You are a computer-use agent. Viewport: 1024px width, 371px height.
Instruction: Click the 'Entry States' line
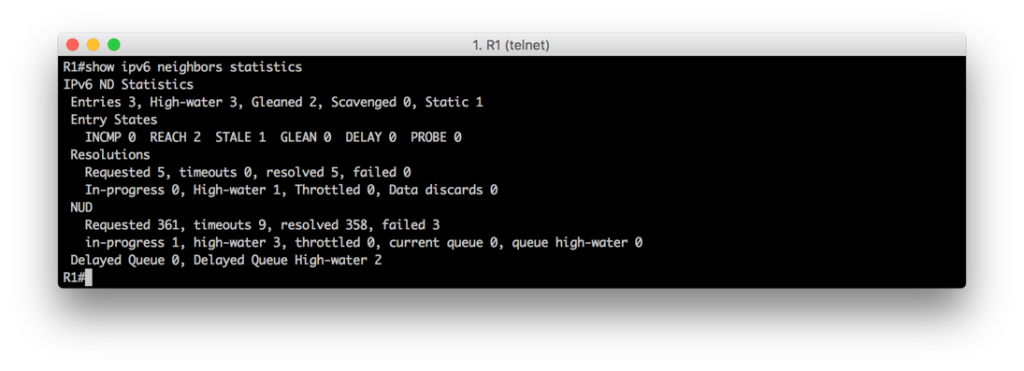tap(114, 120)
